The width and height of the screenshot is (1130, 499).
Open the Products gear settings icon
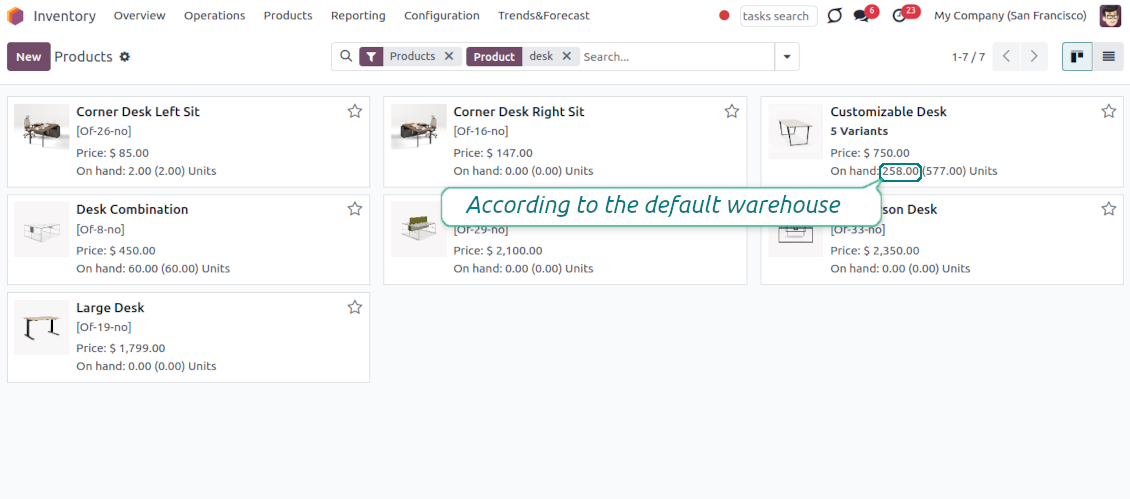(125, 57)
